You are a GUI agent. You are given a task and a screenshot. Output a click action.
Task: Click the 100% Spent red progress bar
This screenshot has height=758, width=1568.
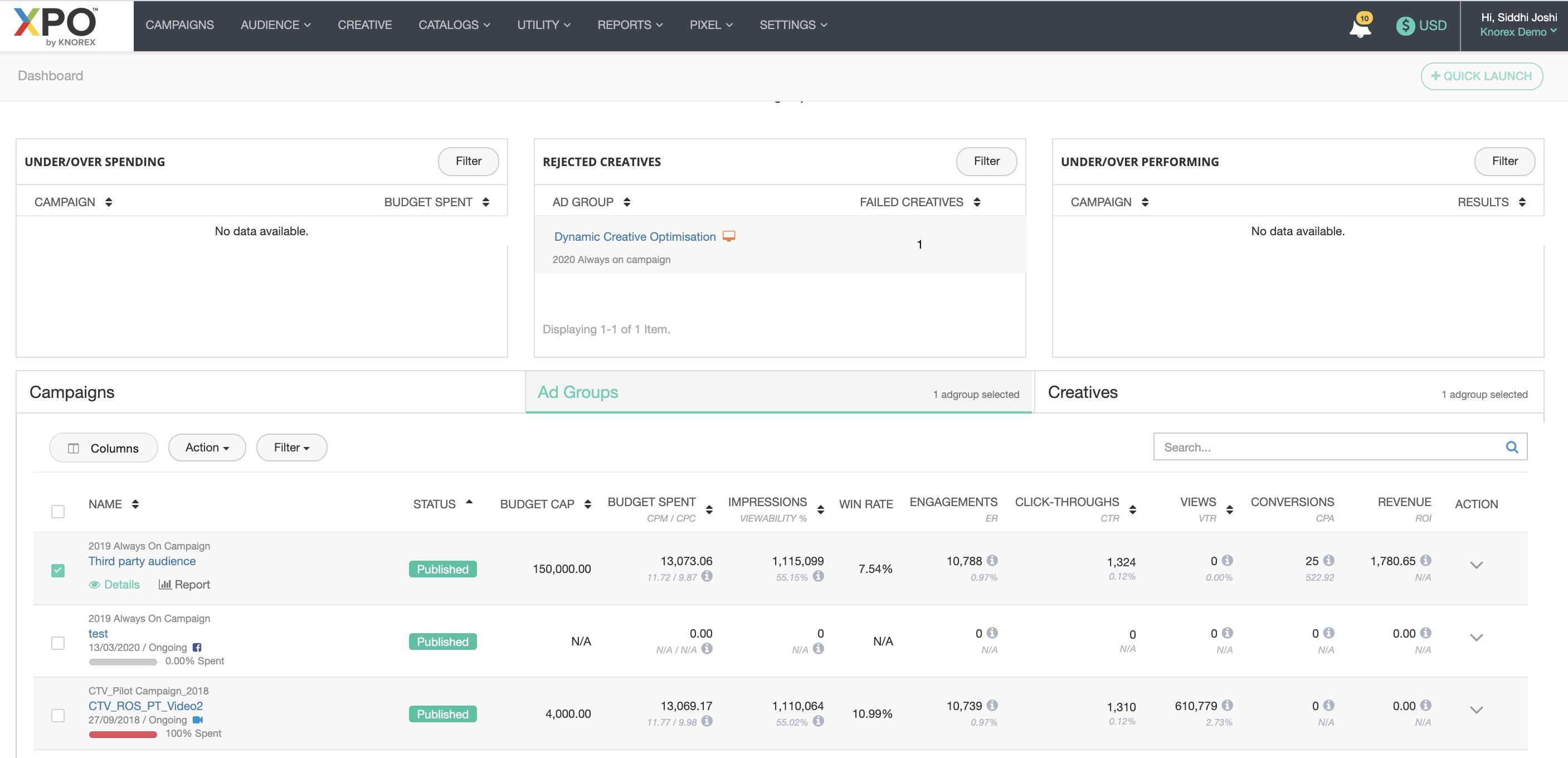click(123, 734)
